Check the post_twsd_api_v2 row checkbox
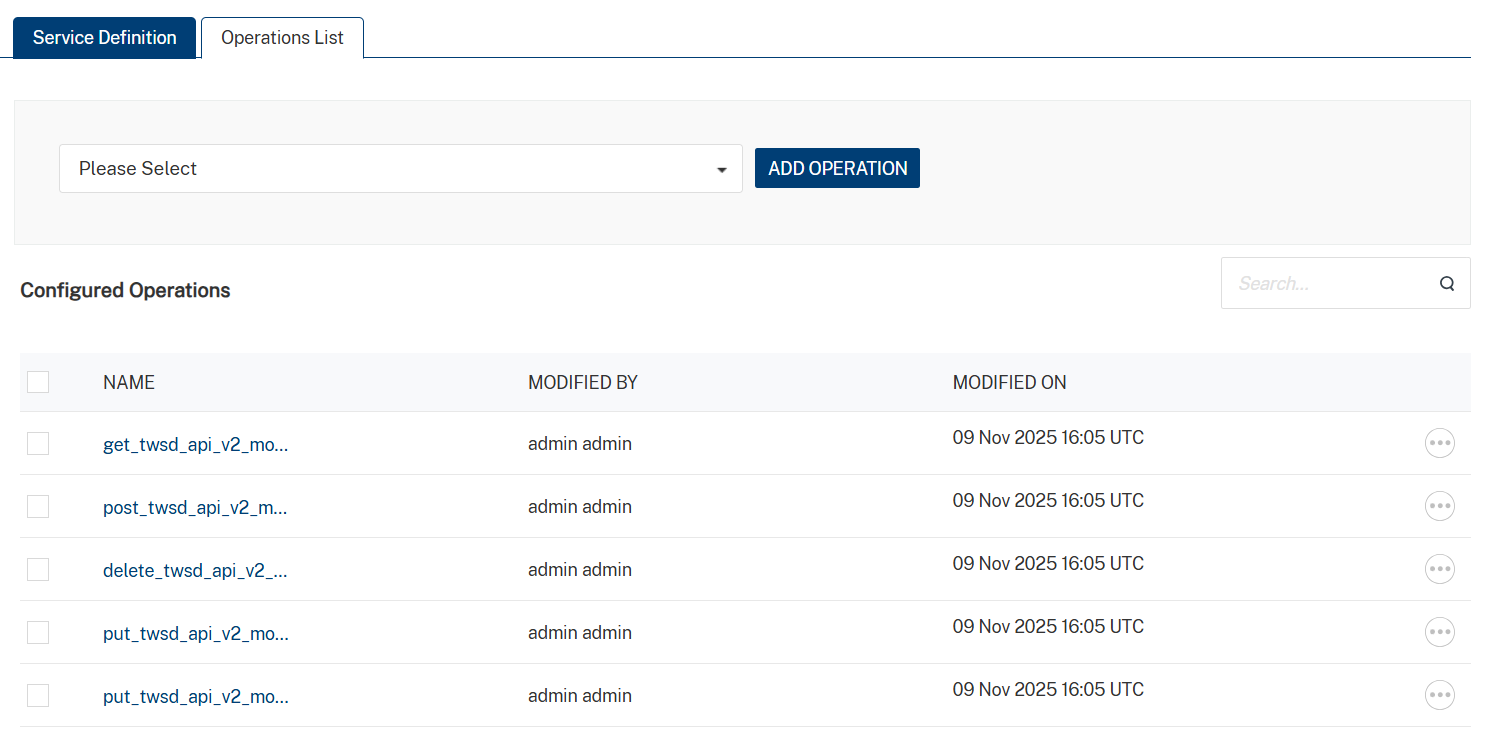1486x754 pixels. coord(38,506)
